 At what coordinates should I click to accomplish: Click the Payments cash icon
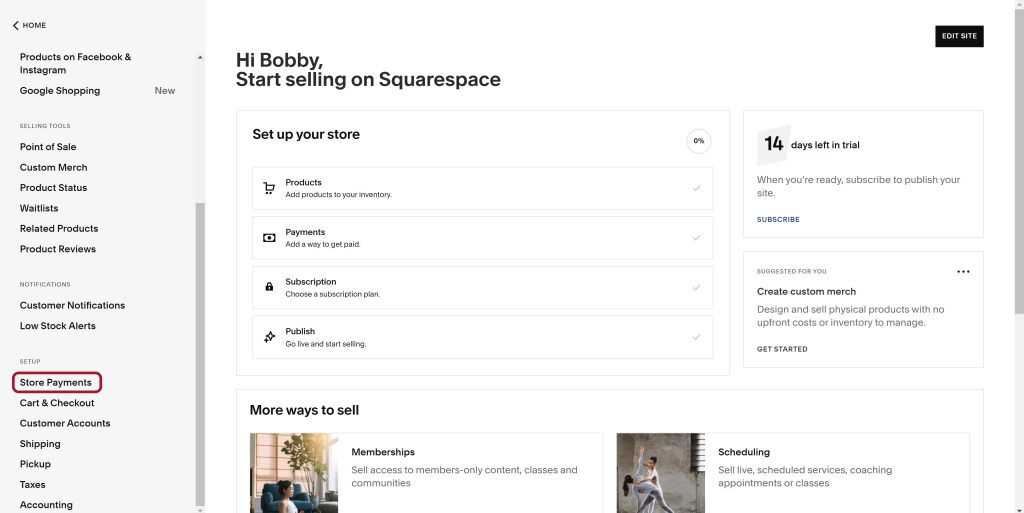point(268,238)
